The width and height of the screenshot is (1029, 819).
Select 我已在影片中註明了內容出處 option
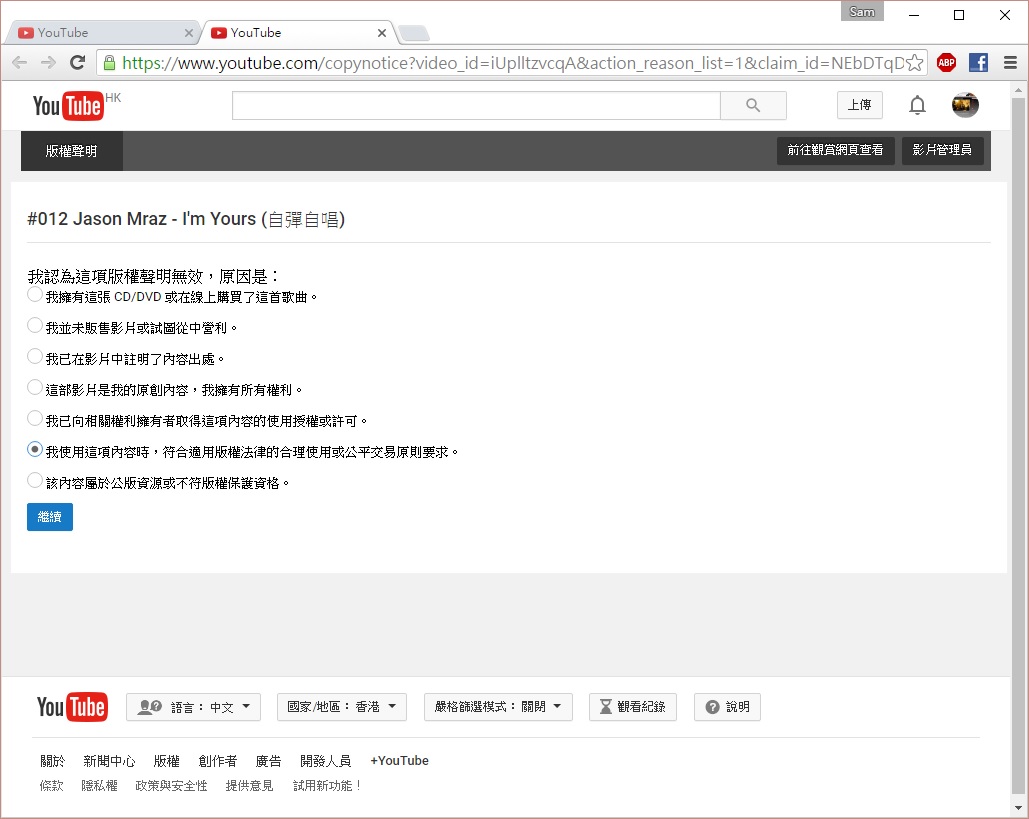coord(35,356)
